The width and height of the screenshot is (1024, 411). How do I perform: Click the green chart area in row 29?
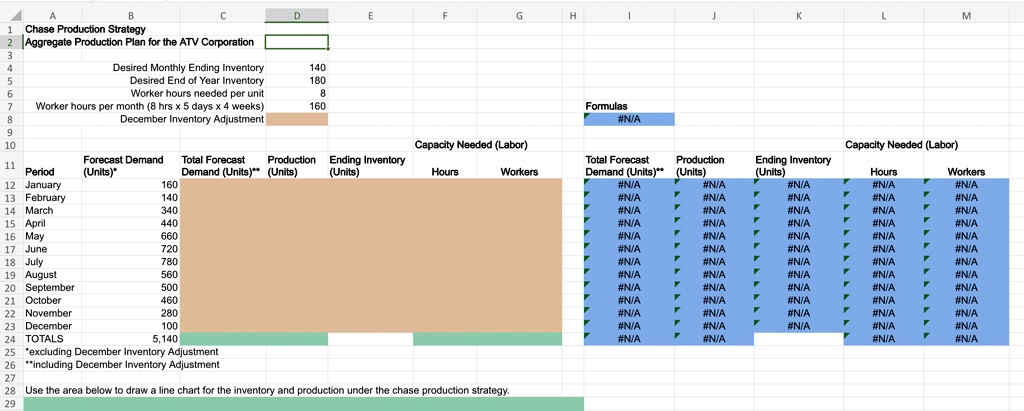click(x=302, y=403)
